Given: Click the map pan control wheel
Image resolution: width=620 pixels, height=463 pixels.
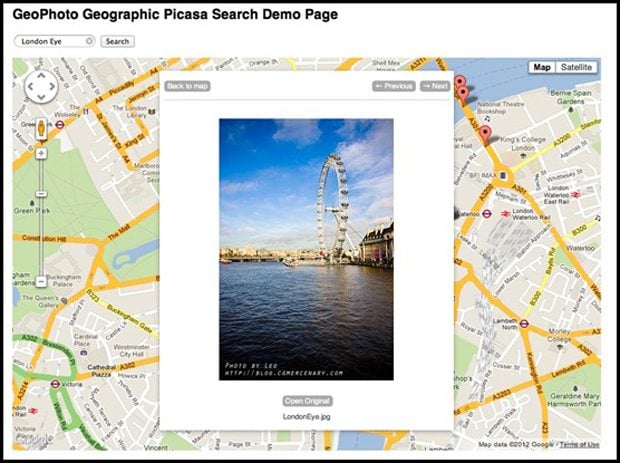Looking at the screenshot, I should (41, 88).
